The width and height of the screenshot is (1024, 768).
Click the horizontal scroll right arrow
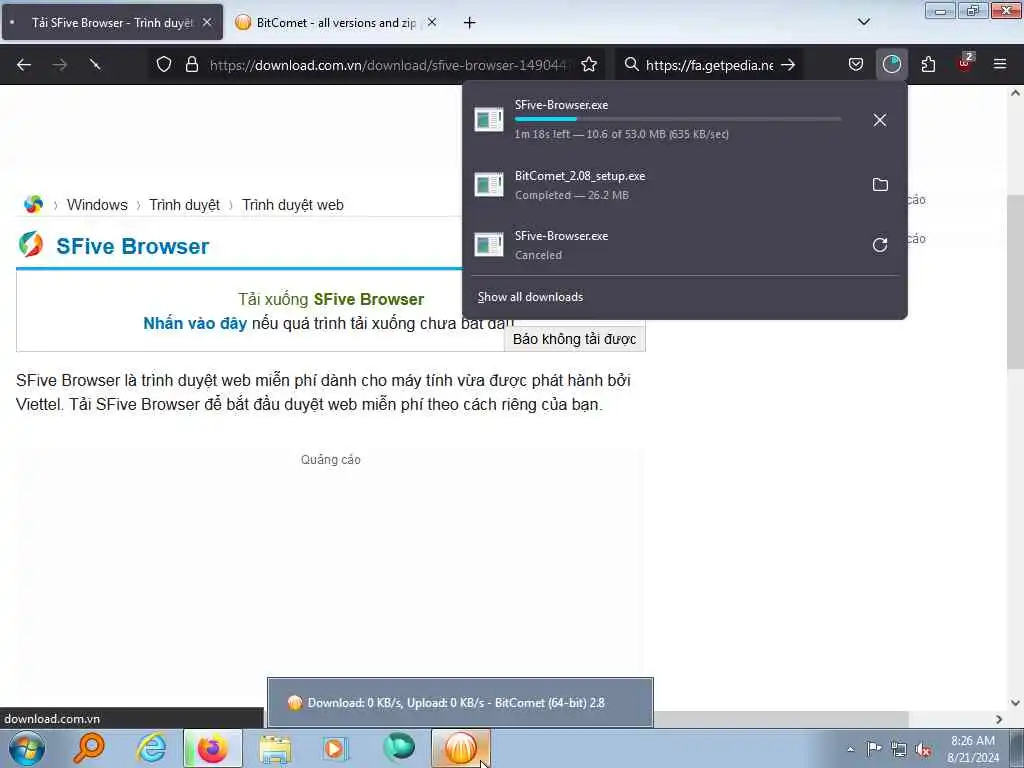pos(999,719)
